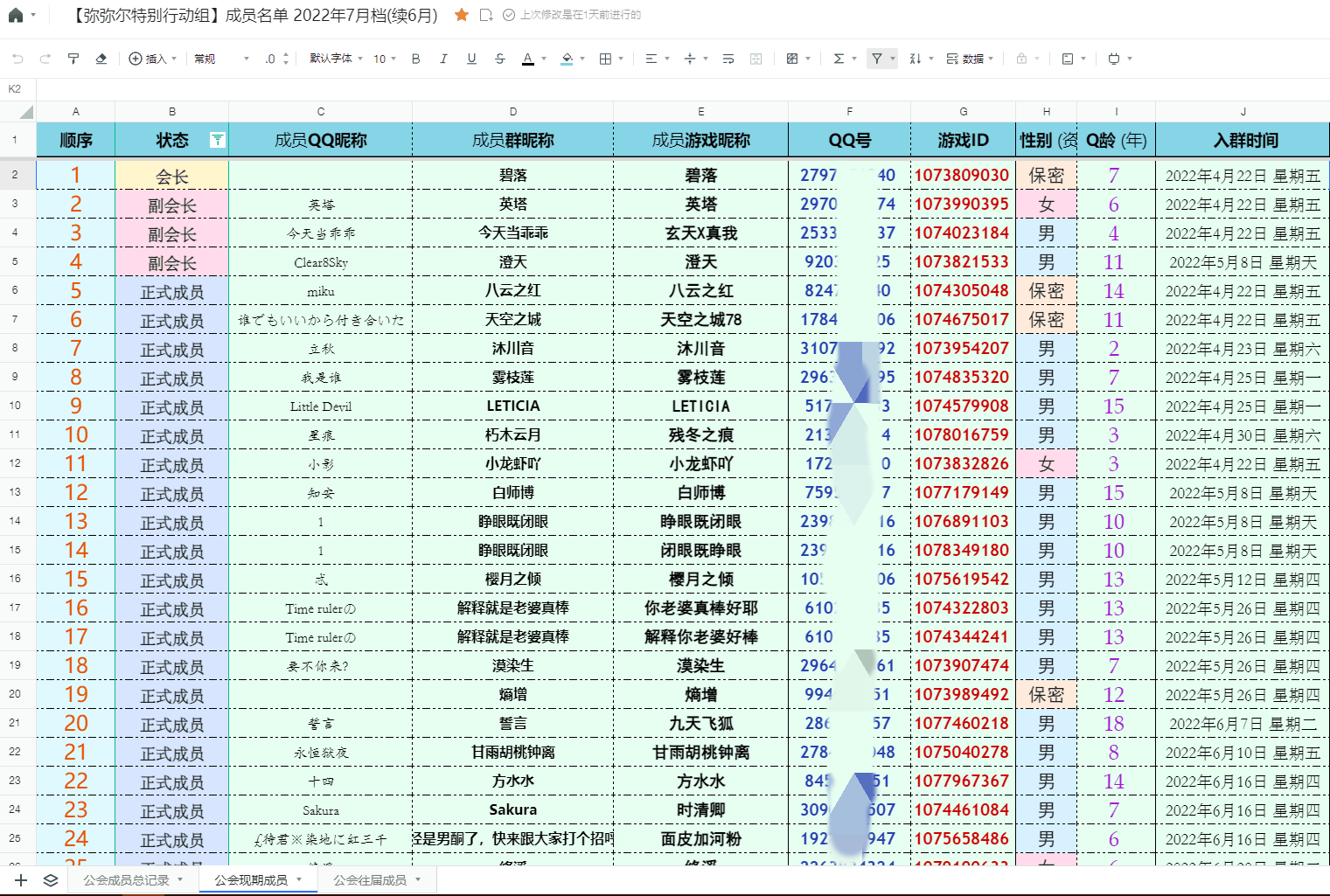Click the 2022年6月7日 星期二 date cell
The image size is (1330, 896).
point(1243,724)
